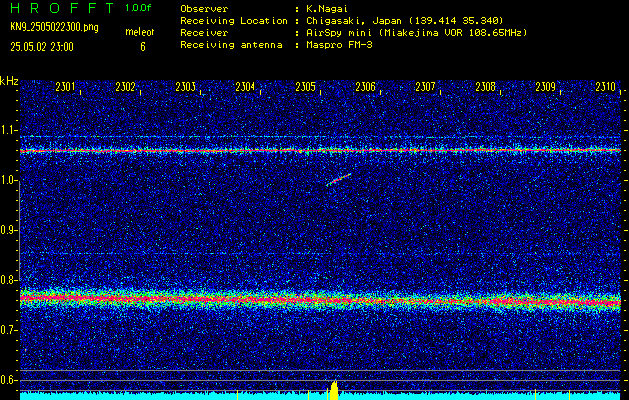The image size is (629, 400).
Task: Click the Observer field label
Action: click(204, 8)
